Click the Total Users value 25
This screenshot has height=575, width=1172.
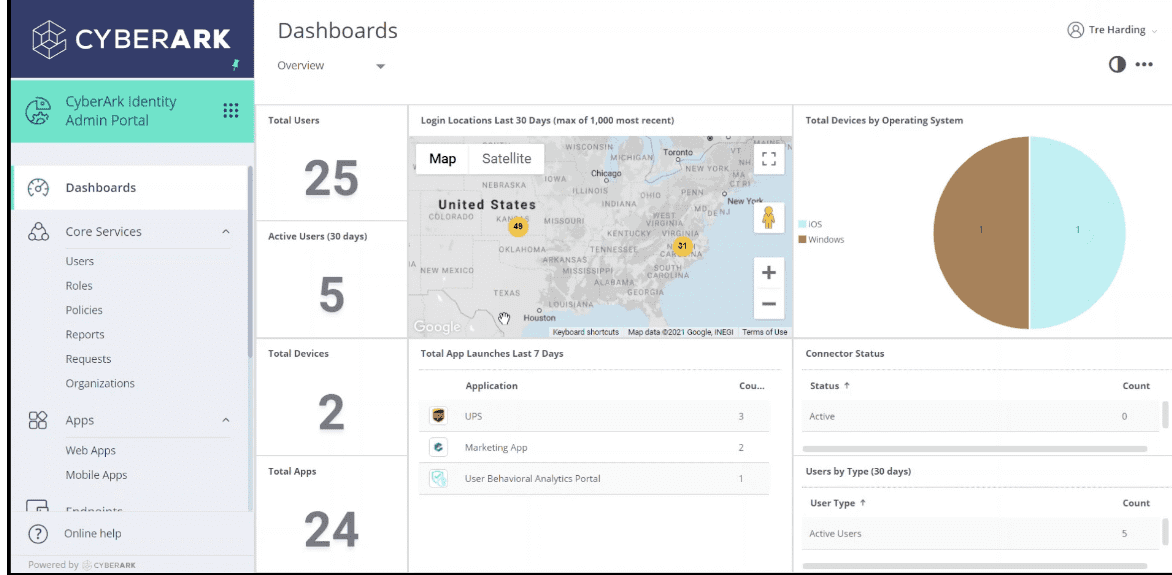[x=332, y=179]
